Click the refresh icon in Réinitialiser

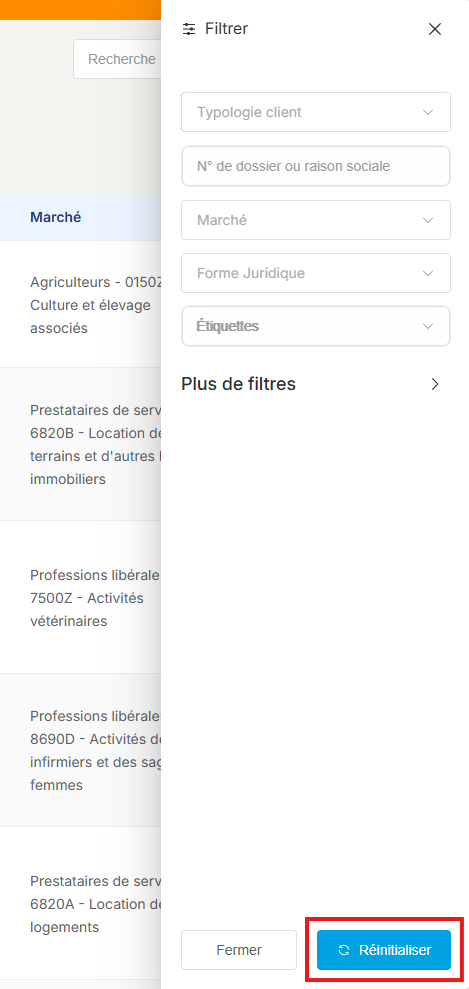[344, 950]
